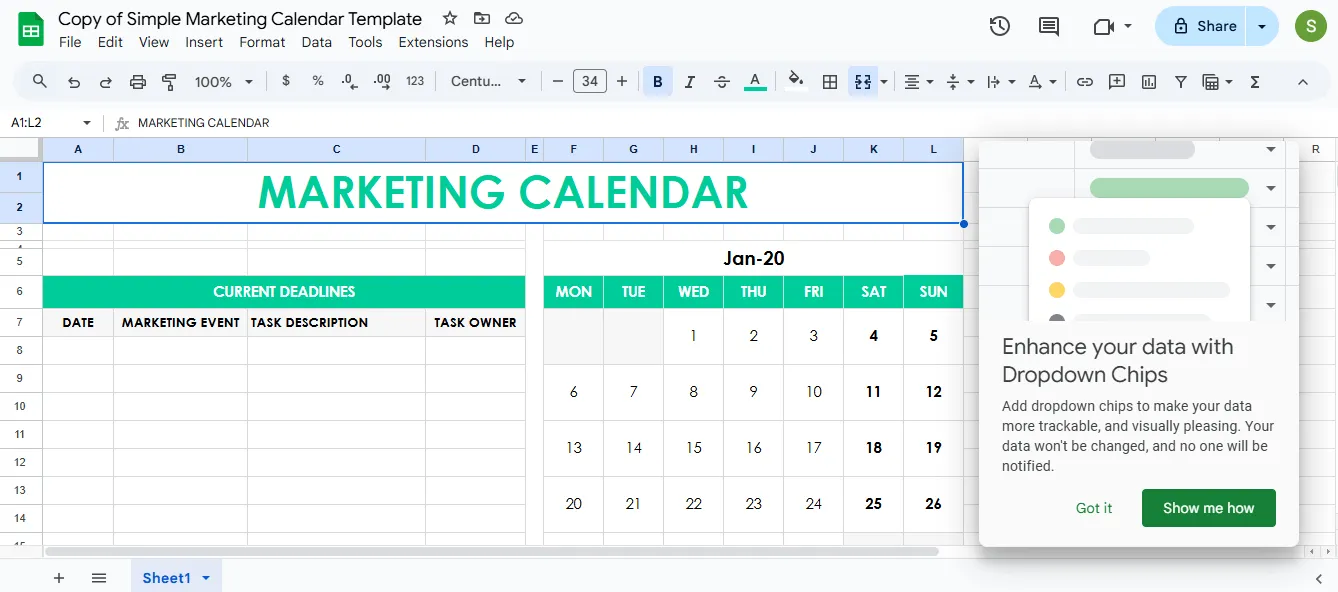Open the text color picker
Viewport: 1338px width, 592px height.
tap(755, 82)
